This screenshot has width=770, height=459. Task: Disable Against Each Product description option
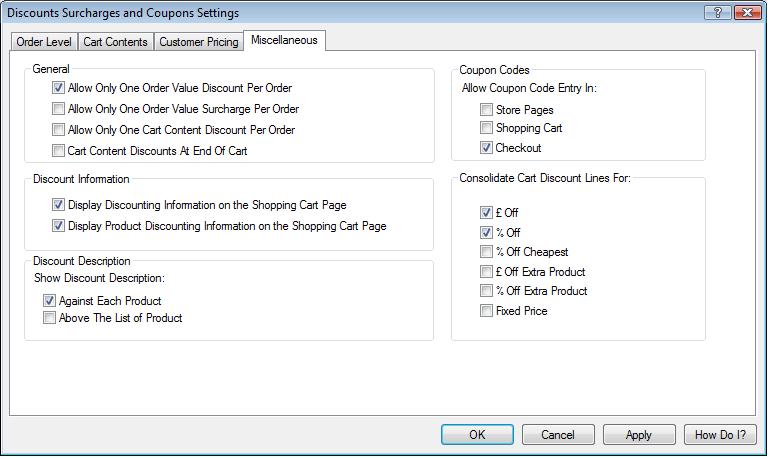(50, 301)
